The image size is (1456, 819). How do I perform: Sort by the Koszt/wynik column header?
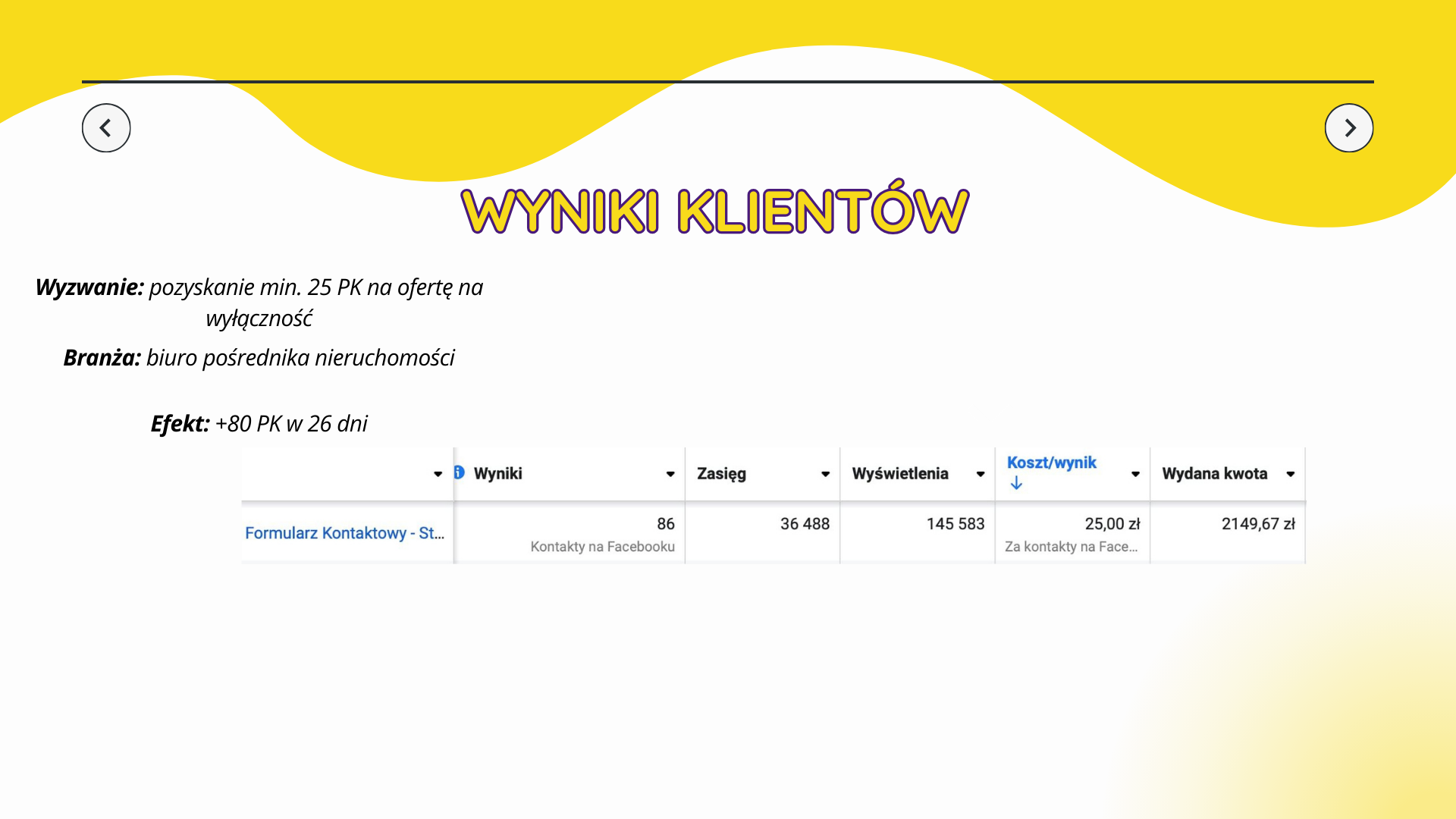coord(1051,463)
